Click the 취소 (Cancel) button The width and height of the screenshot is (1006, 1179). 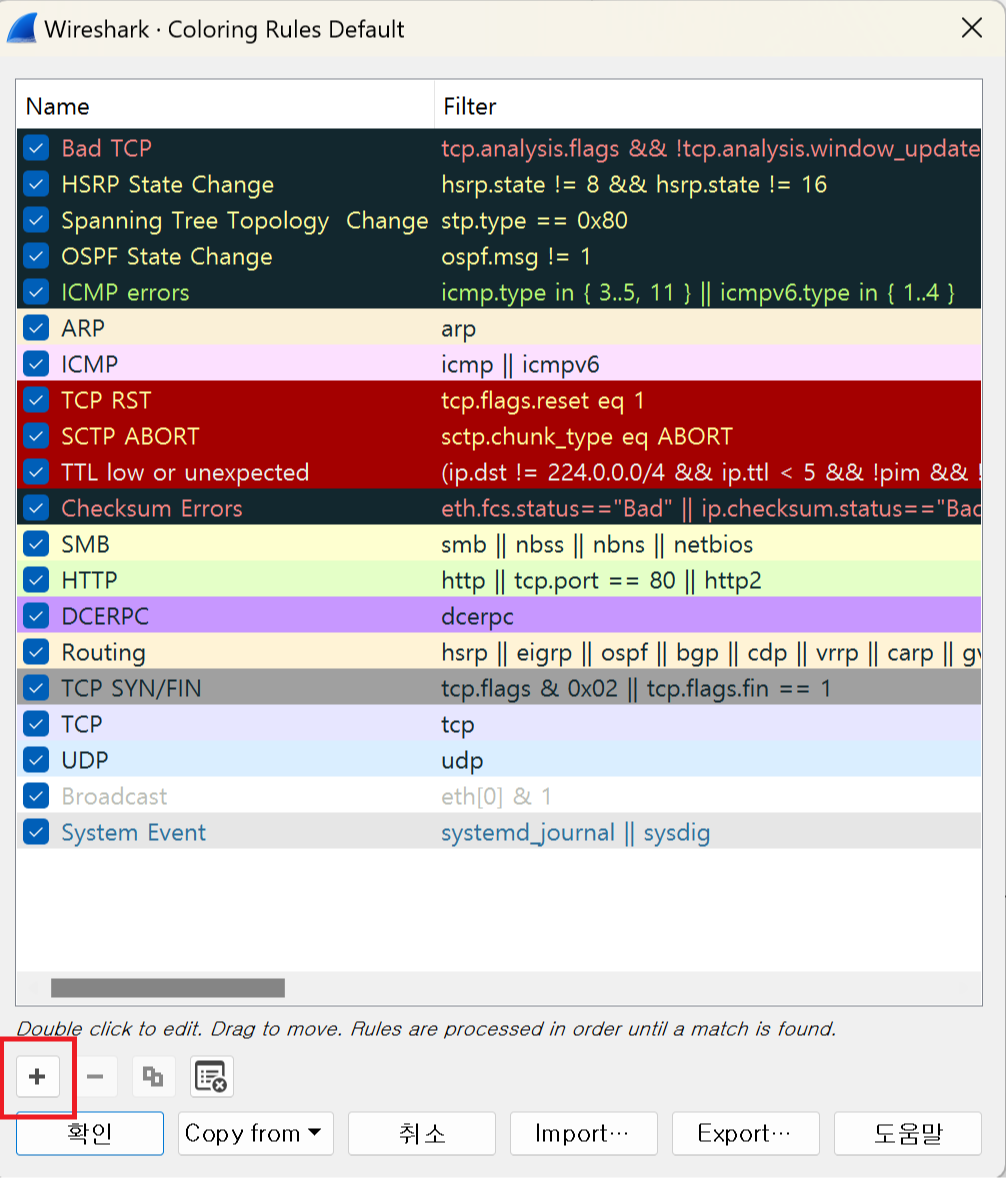(x=422, y=1133)
